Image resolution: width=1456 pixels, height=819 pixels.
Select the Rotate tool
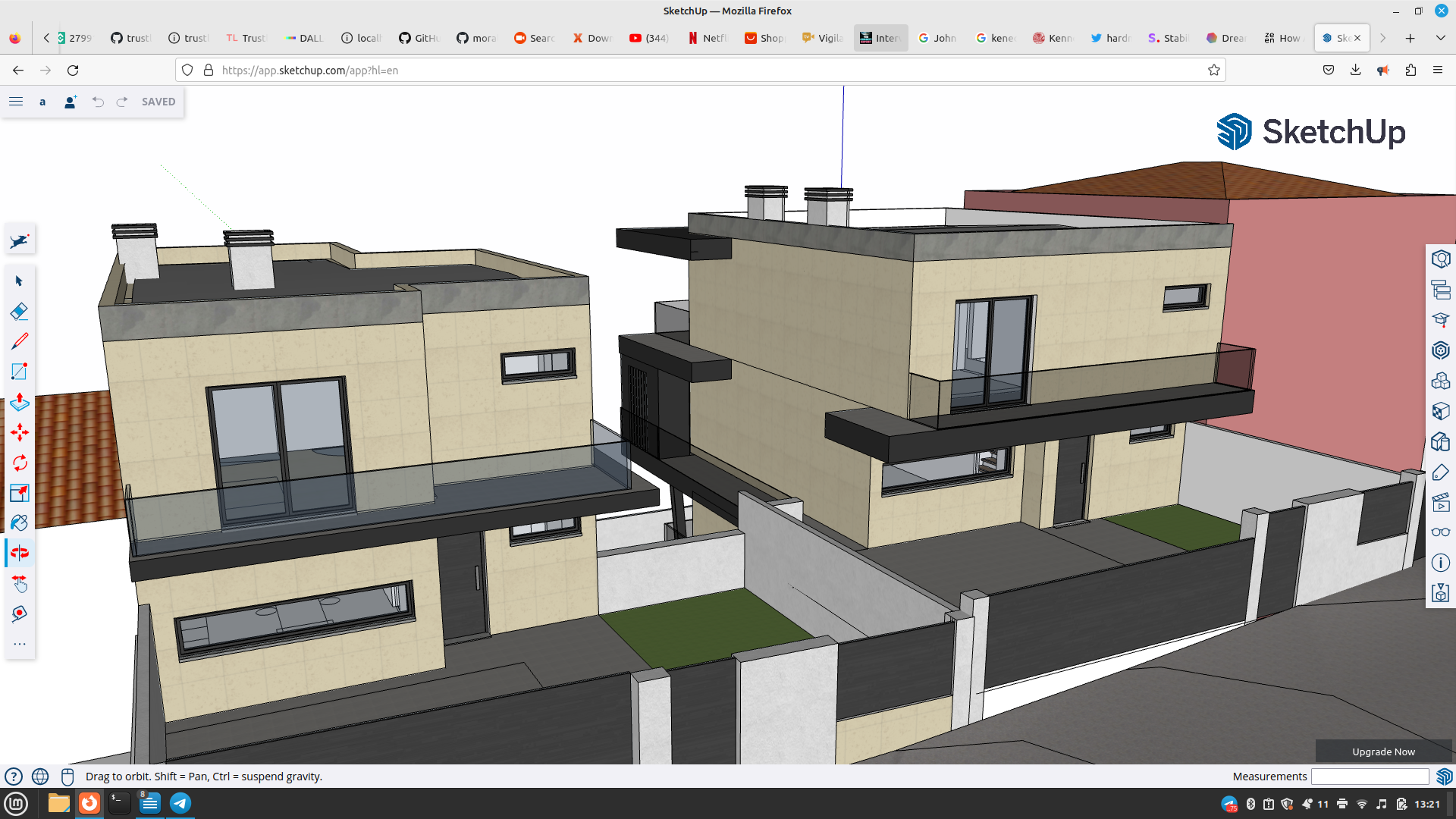coord(20,463)
